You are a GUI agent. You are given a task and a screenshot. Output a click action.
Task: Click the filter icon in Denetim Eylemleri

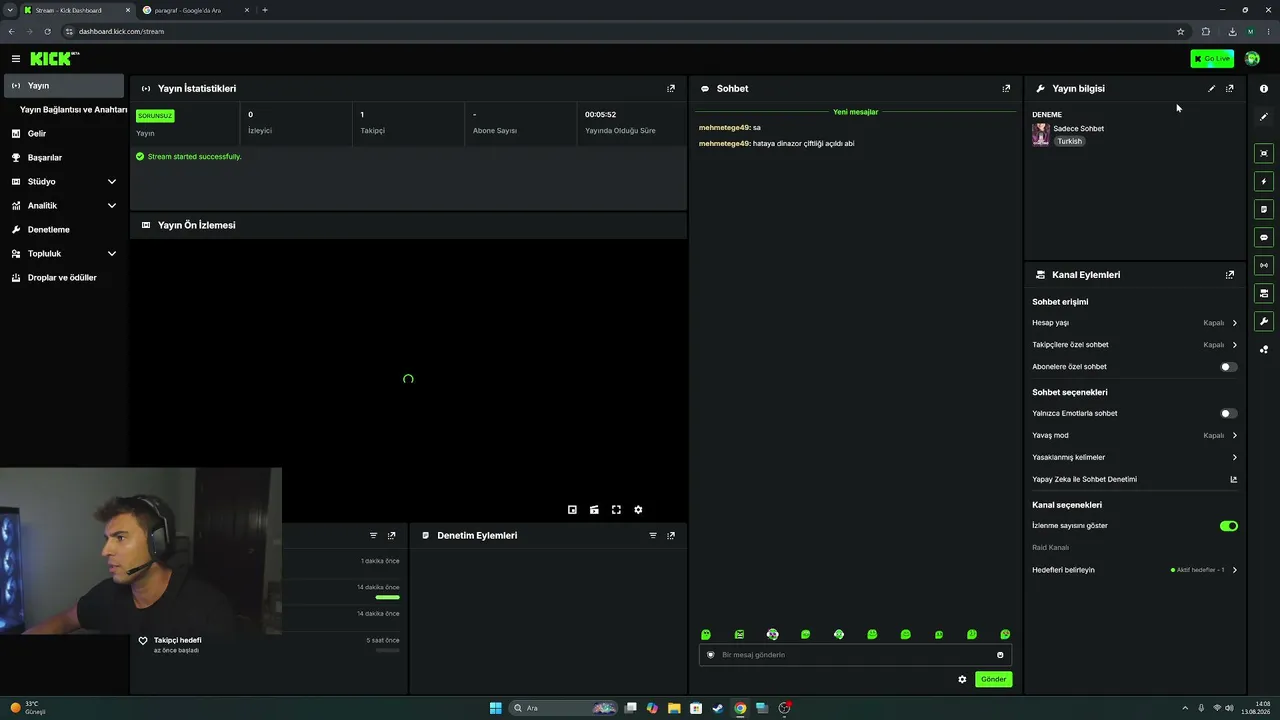coord(653,535)
